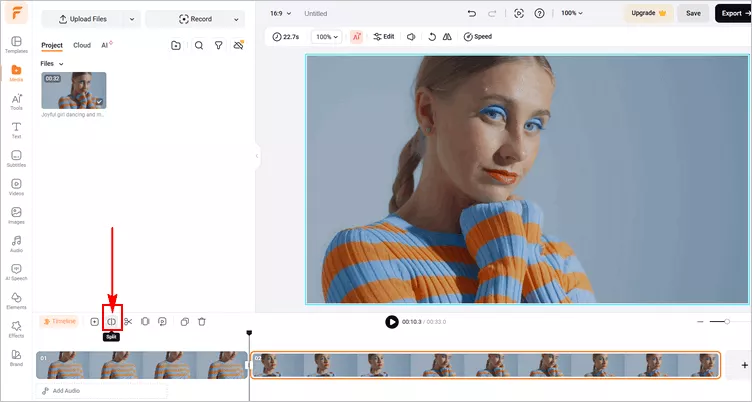
Task: Open the Edit adjustments button
Action: 384,36
